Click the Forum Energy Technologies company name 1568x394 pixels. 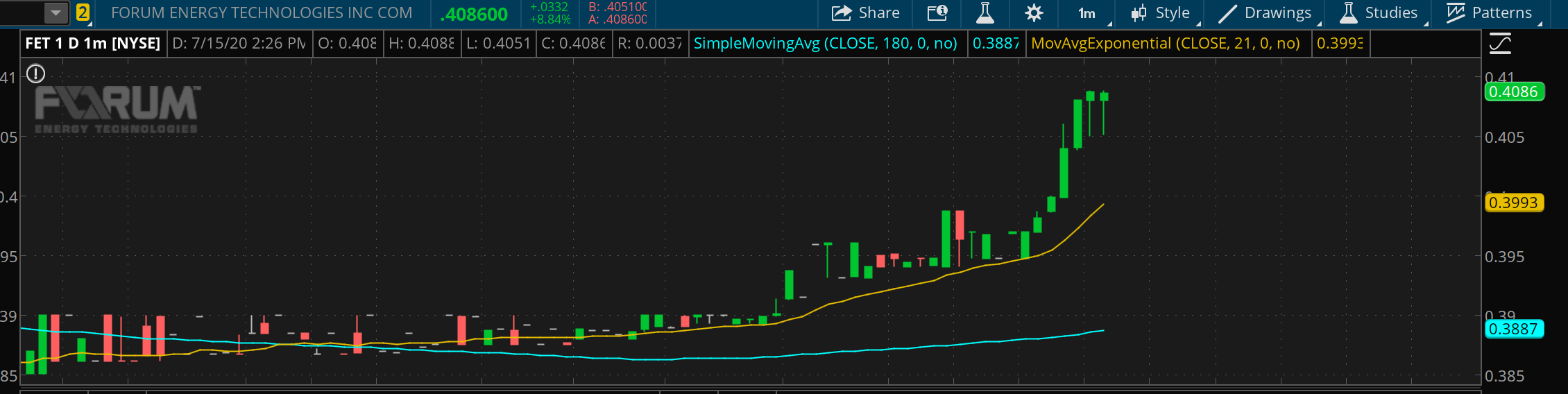[262, 13]
